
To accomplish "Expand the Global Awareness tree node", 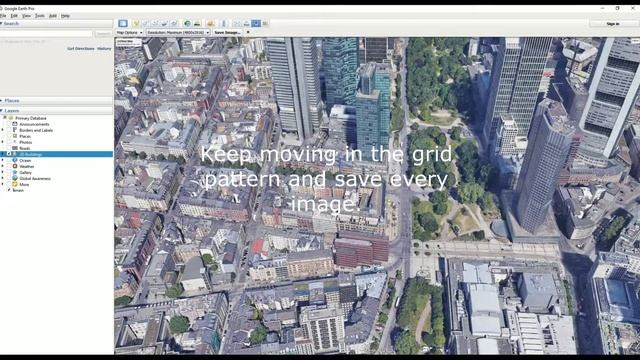I will coord(3,178).
